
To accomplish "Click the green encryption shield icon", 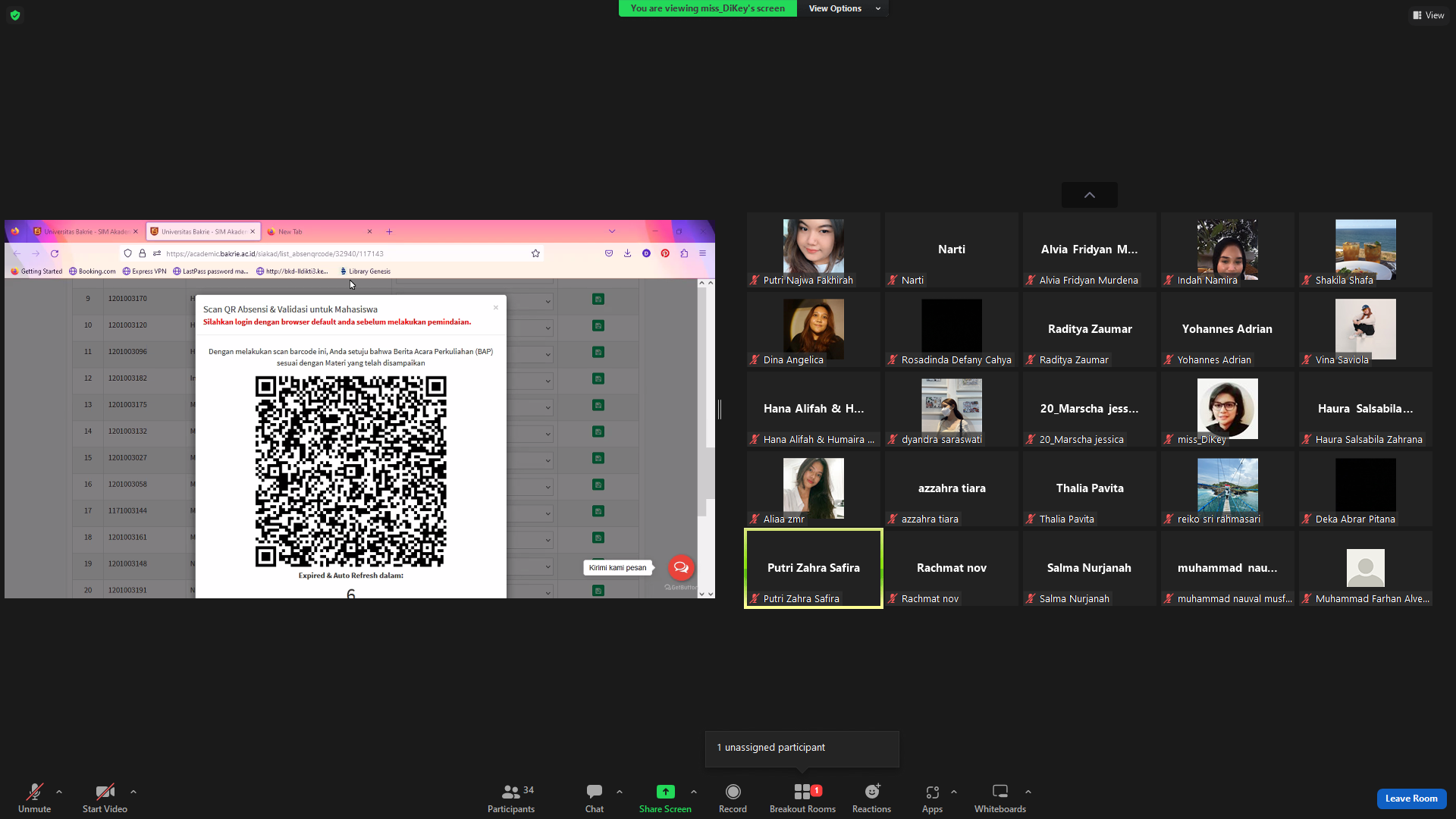I will tap(15, 15).
